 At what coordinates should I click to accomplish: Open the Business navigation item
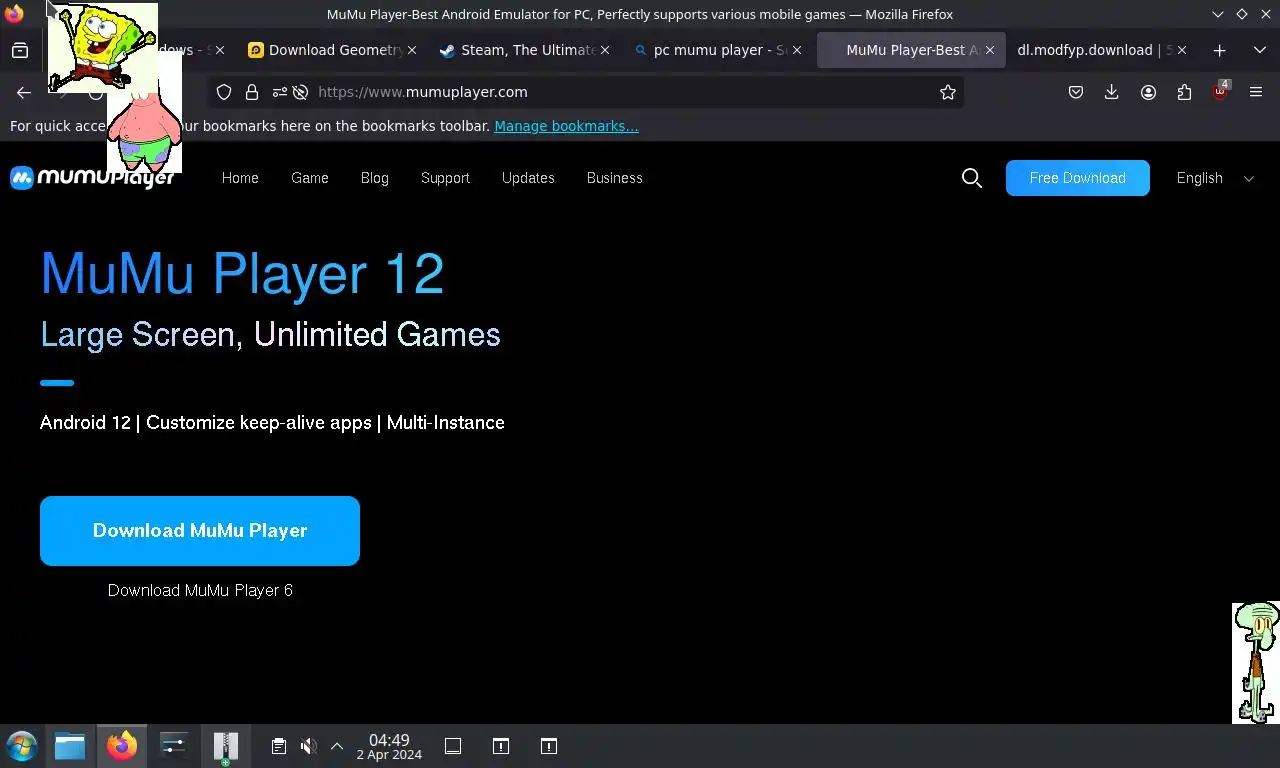(615, 178)
